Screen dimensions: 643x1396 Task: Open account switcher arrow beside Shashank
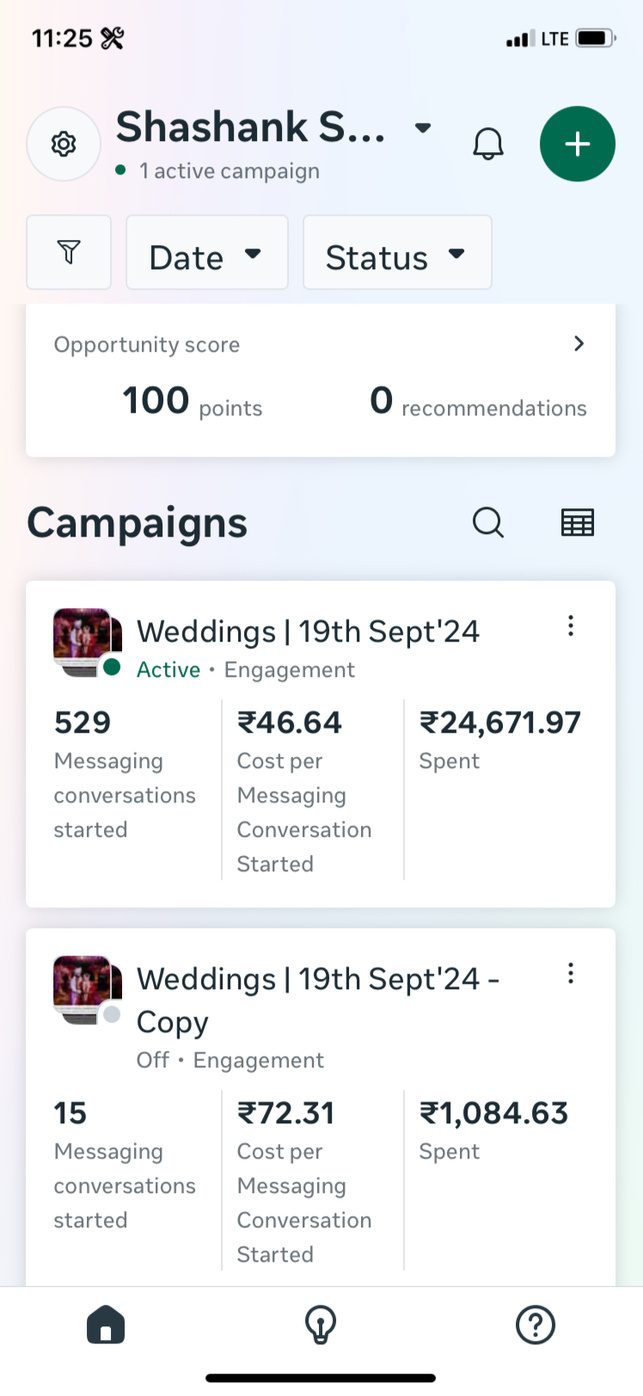423,128
